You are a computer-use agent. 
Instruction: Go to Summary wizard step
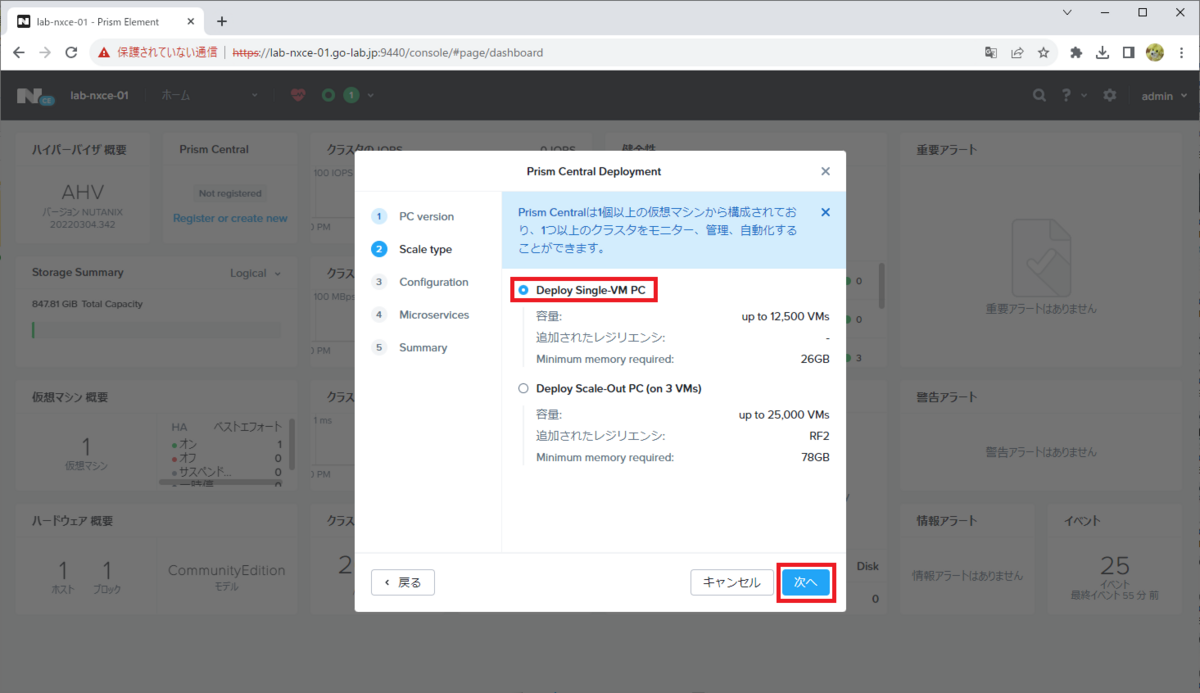pyautogui.click(x=410, y=347)
